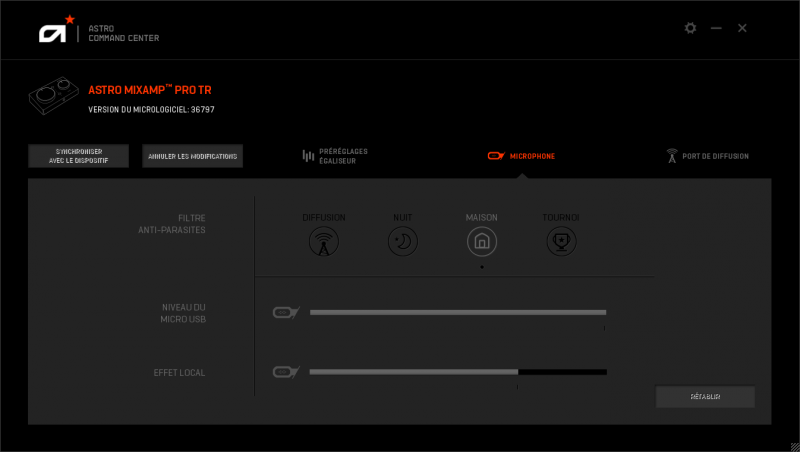The image size is (800, 452).
Task: Click the equalizer bars icon
Action: [x=308, y=156]
